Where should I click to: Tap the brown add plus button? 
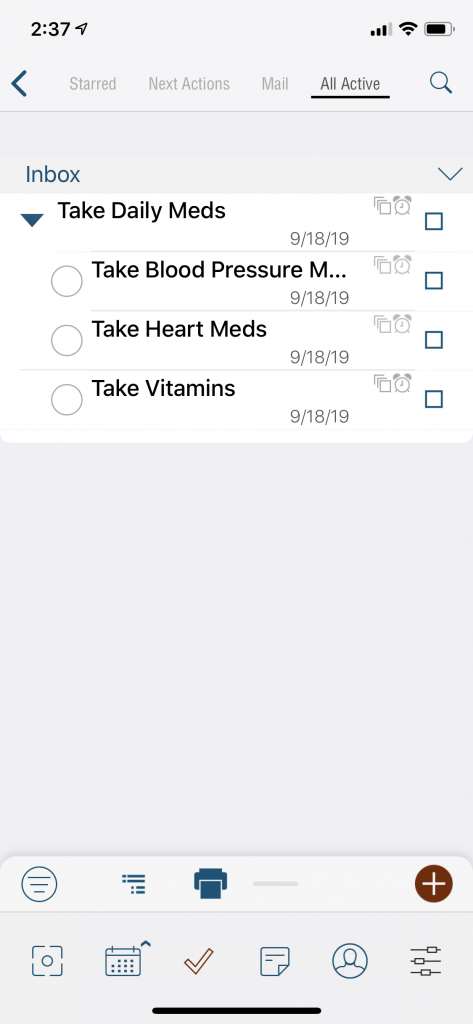[x=434, y=884]
